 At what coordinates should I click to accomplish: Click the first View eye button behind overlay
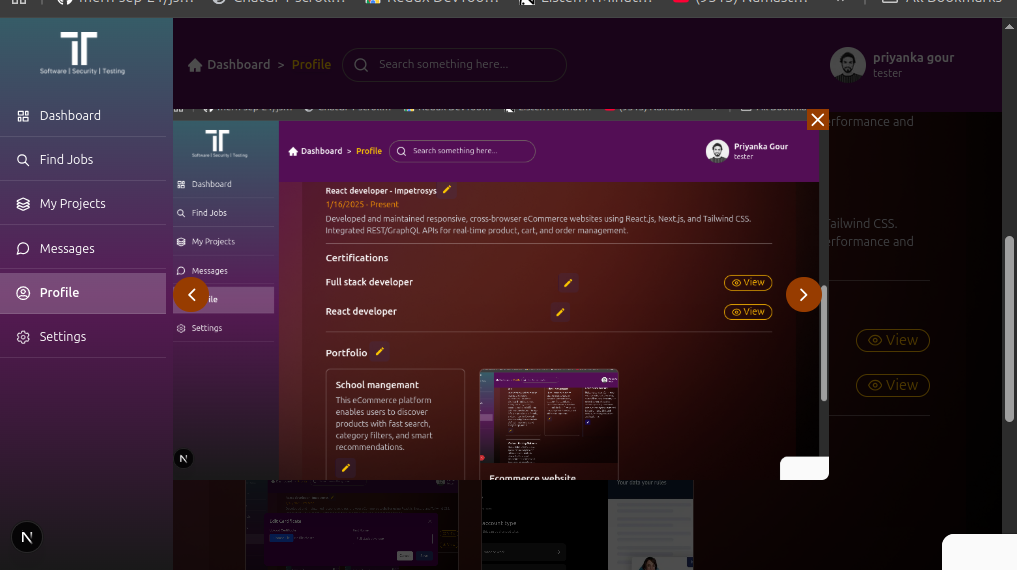point(892,340)
